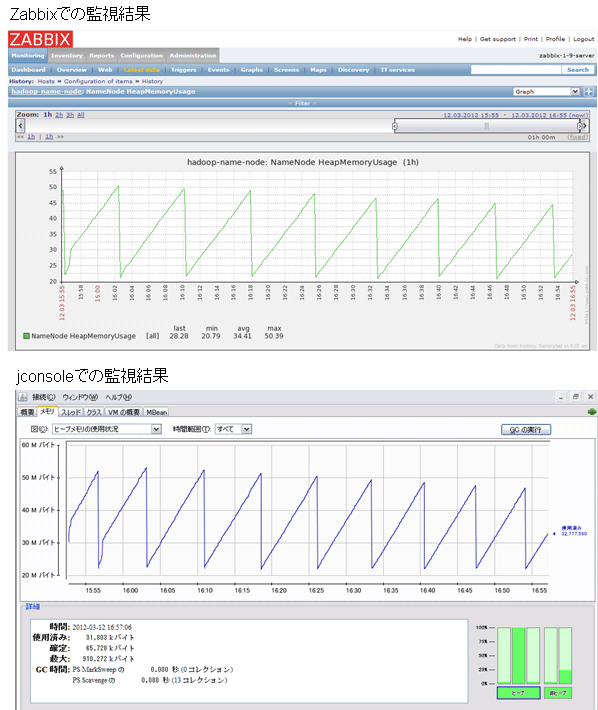Image resolution: width=598 pixels, height=710 pixels.
Task: Open the Inventory tab
Action: 67,55
